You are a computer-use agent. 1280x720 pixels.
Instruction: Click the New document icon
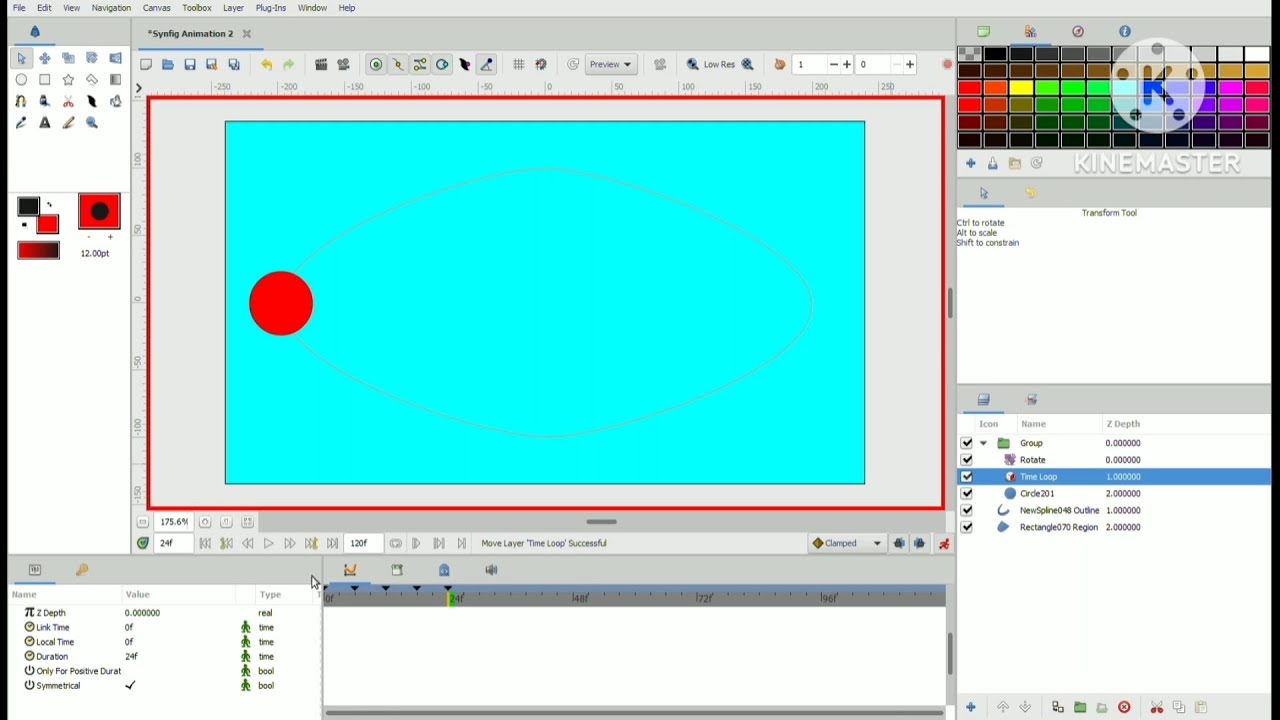[146, 65]
